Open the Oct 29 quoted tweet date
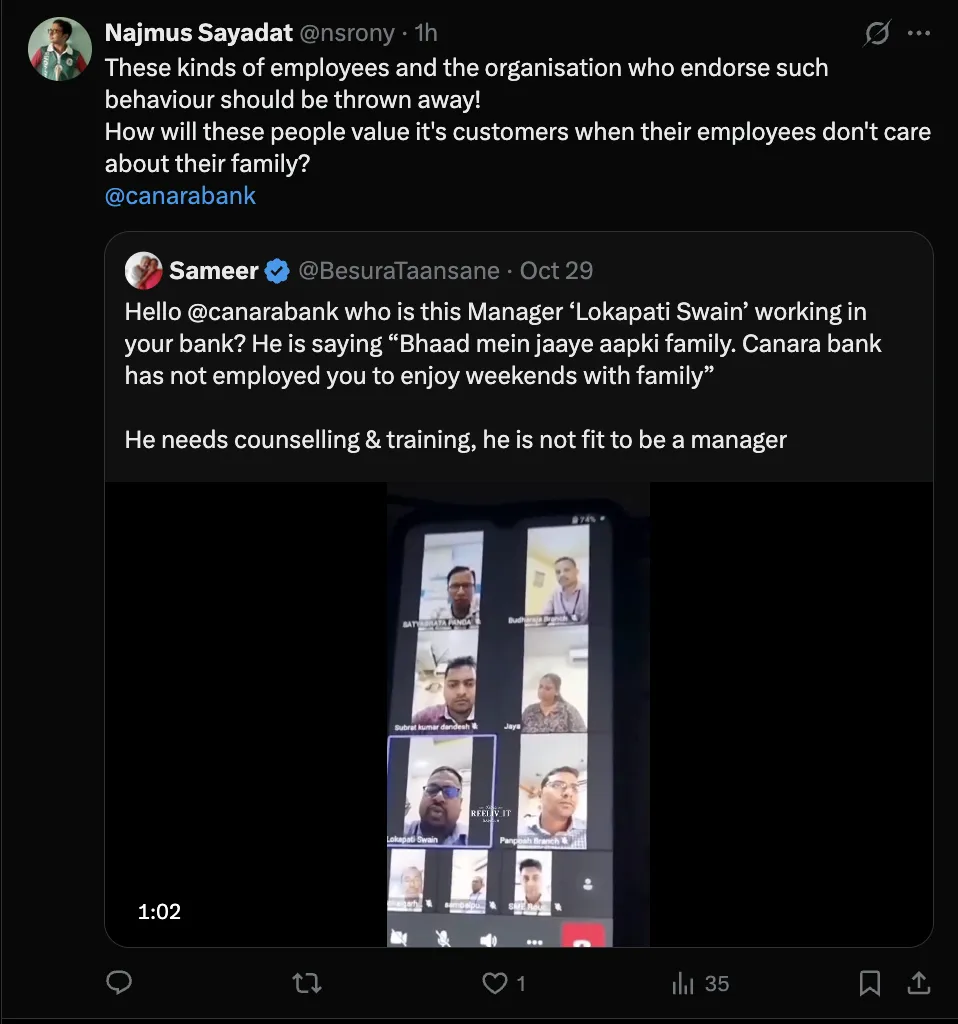 click(557, 271)
